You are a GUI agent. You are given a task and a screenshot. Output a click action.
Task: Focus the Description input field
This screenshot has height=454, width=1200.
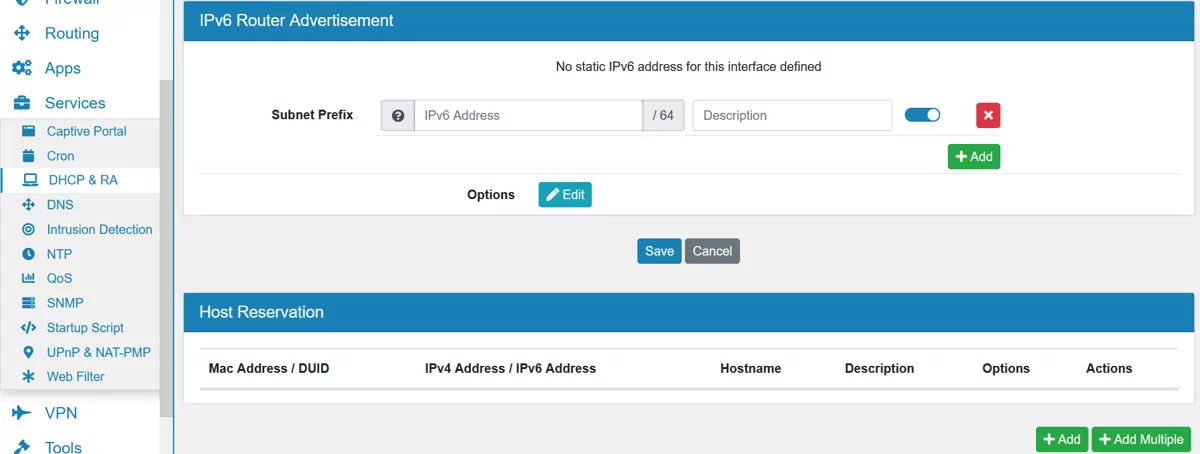792,116
